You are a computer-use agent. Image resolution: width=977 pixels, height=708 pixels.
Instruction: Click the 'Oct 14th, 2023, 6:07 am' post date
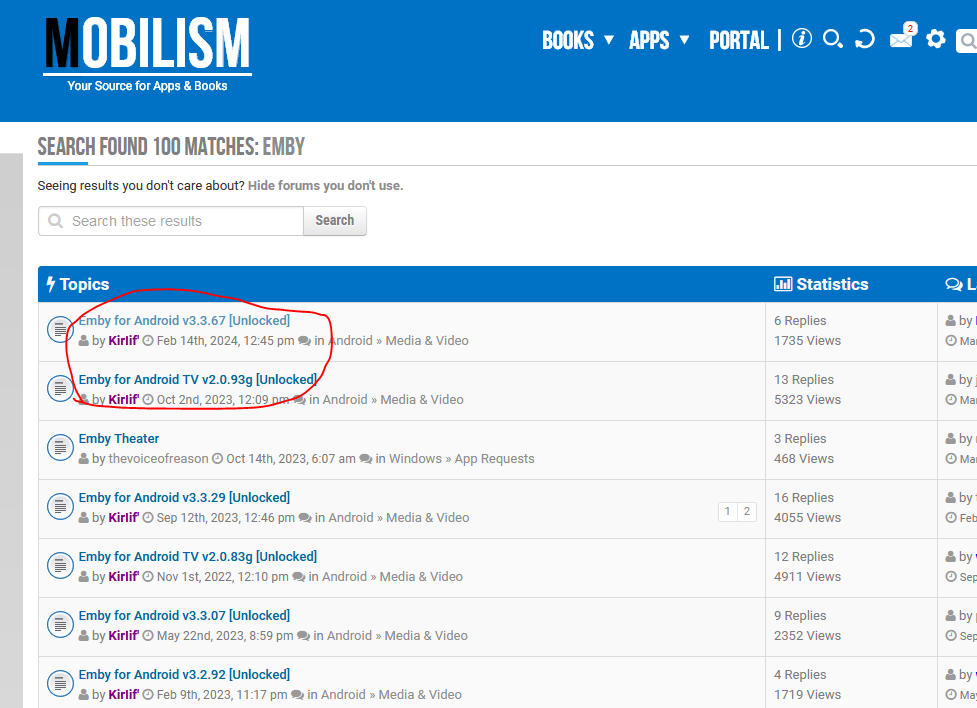coord(291,459)
